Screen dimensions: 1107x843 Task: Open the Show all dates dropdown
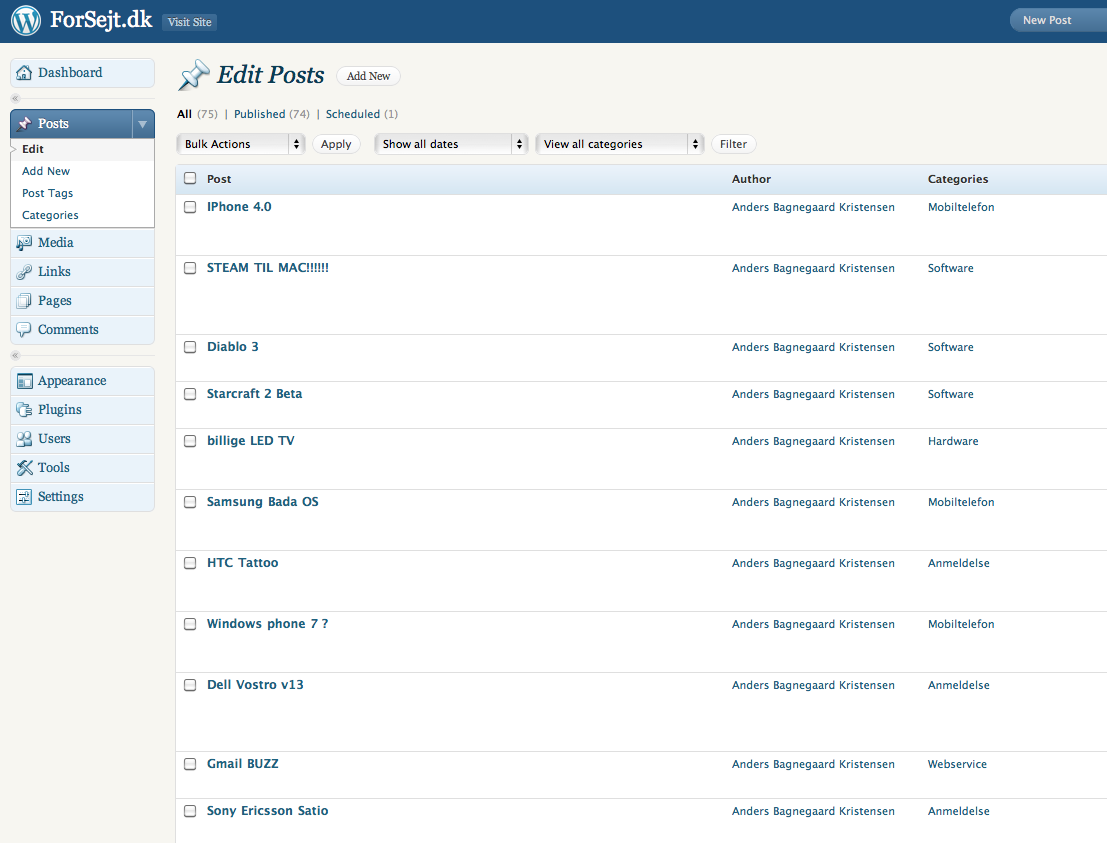click(451, 144)
